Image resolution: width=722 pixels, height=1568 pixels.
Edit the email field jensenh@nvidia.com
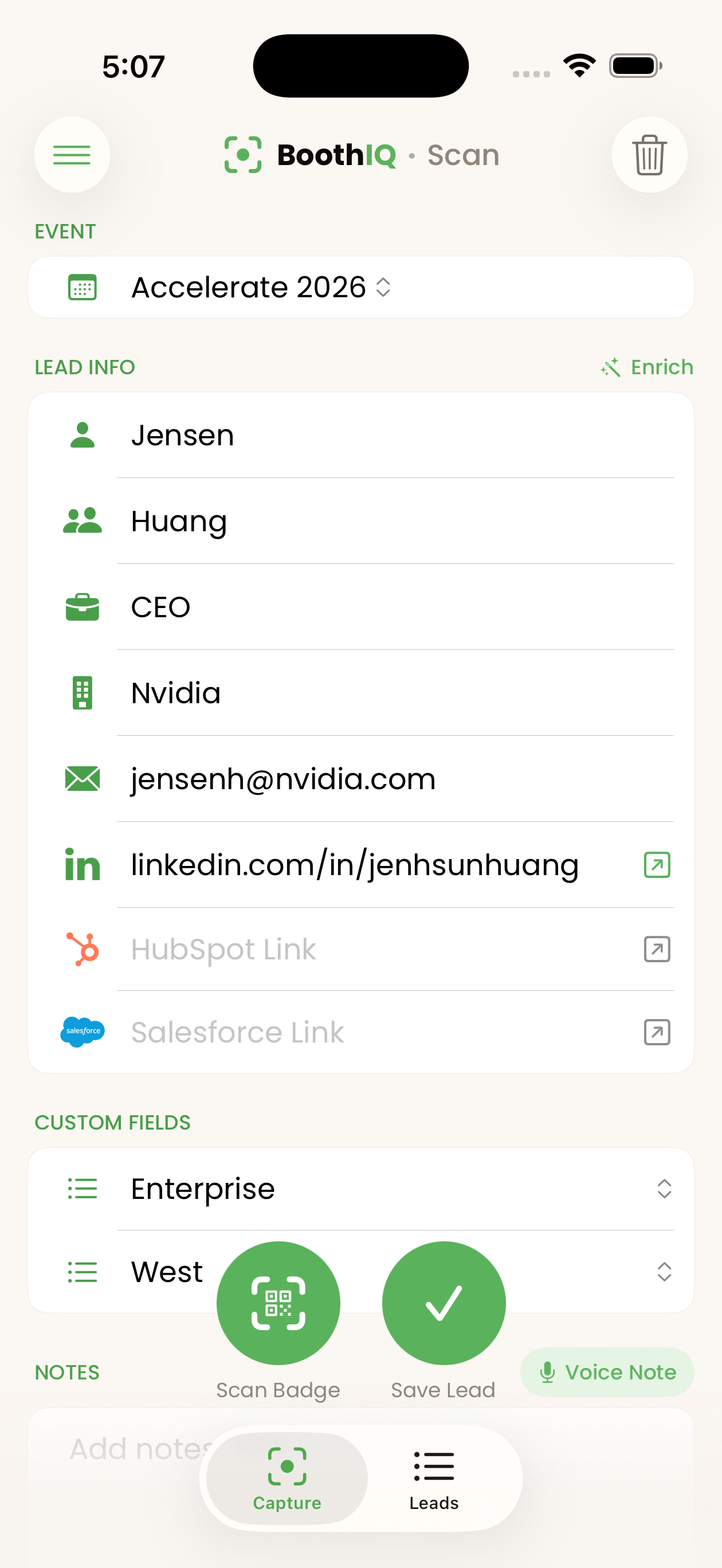tap(390, 778)
